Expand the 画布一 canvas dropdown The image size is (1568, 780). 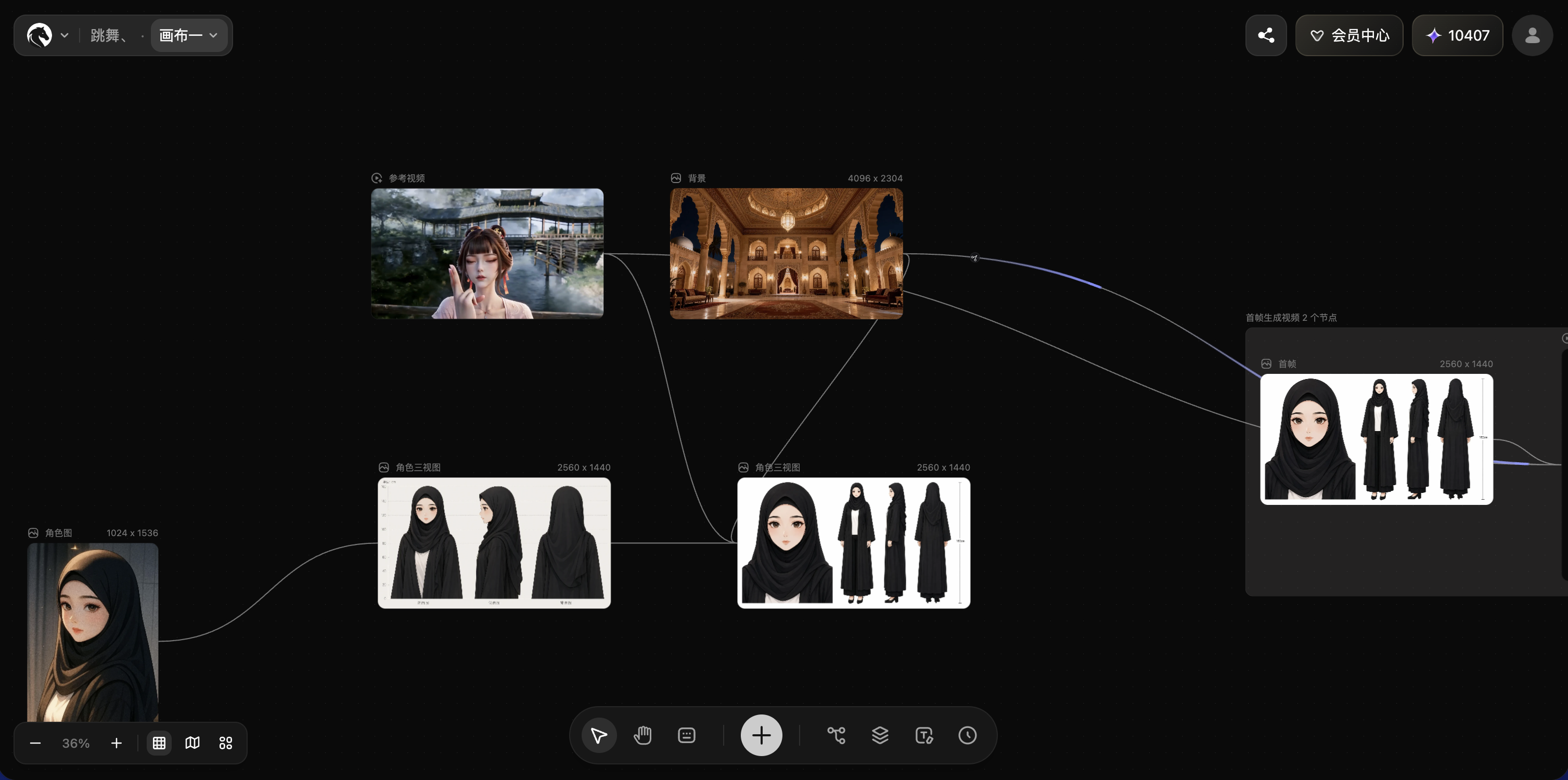pyautogui.click(x=189, y=35)
